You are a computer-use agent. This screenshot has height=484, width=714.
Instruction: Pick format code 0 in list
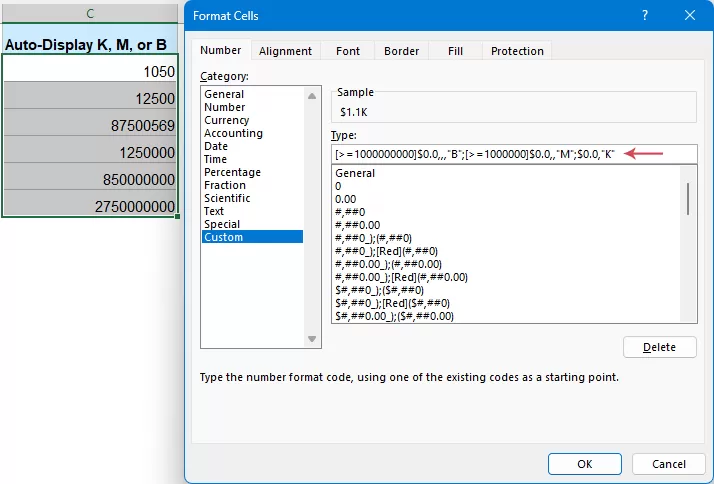(506, 186)
